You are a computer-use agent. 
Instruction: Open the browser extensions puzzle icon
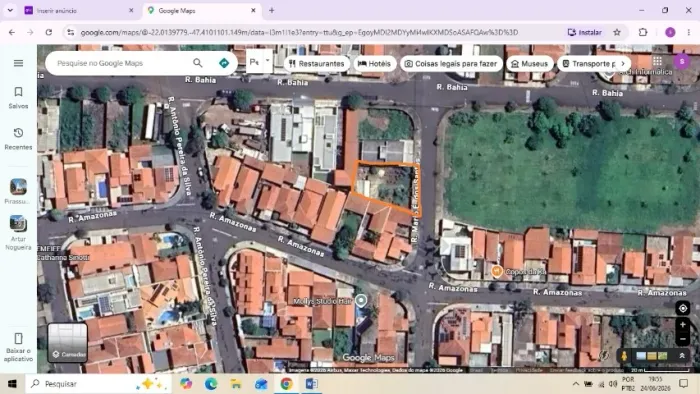click(643, 32)
